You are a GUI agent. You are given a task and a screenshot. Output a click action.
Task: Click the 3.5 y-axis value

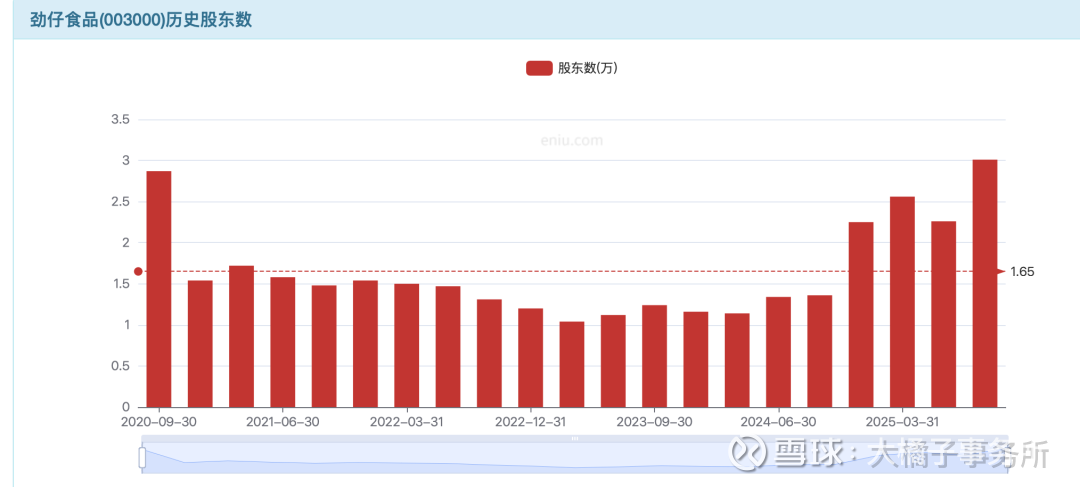(121, 120)
